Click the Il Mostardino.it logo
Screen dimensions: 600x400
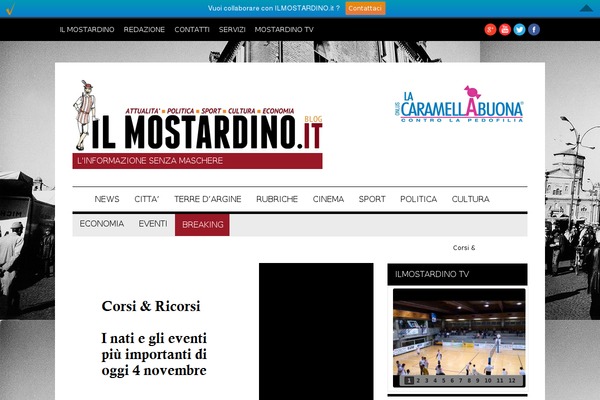tap(197, 124)
